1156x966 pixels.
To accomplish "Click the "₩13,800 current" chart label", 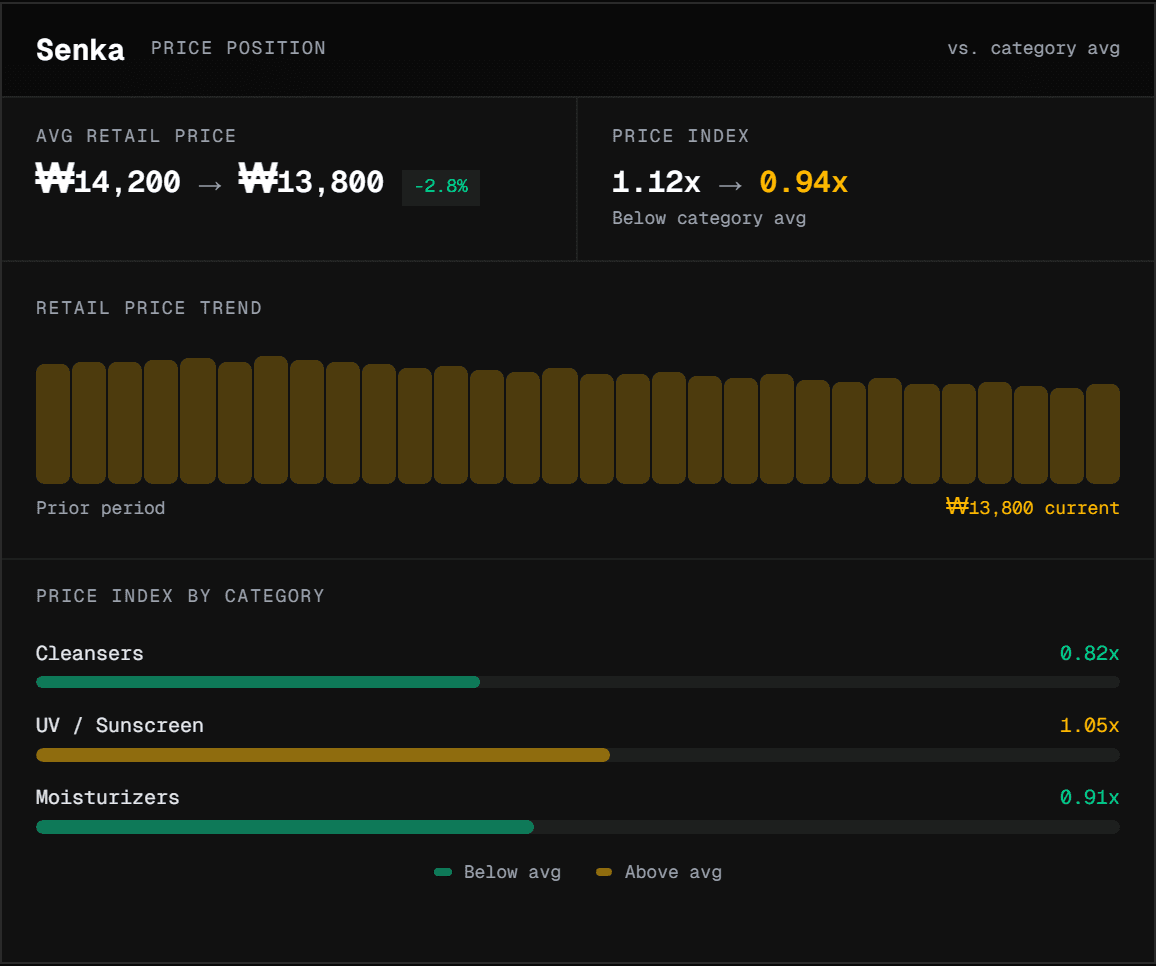I will coord(1033,507).
